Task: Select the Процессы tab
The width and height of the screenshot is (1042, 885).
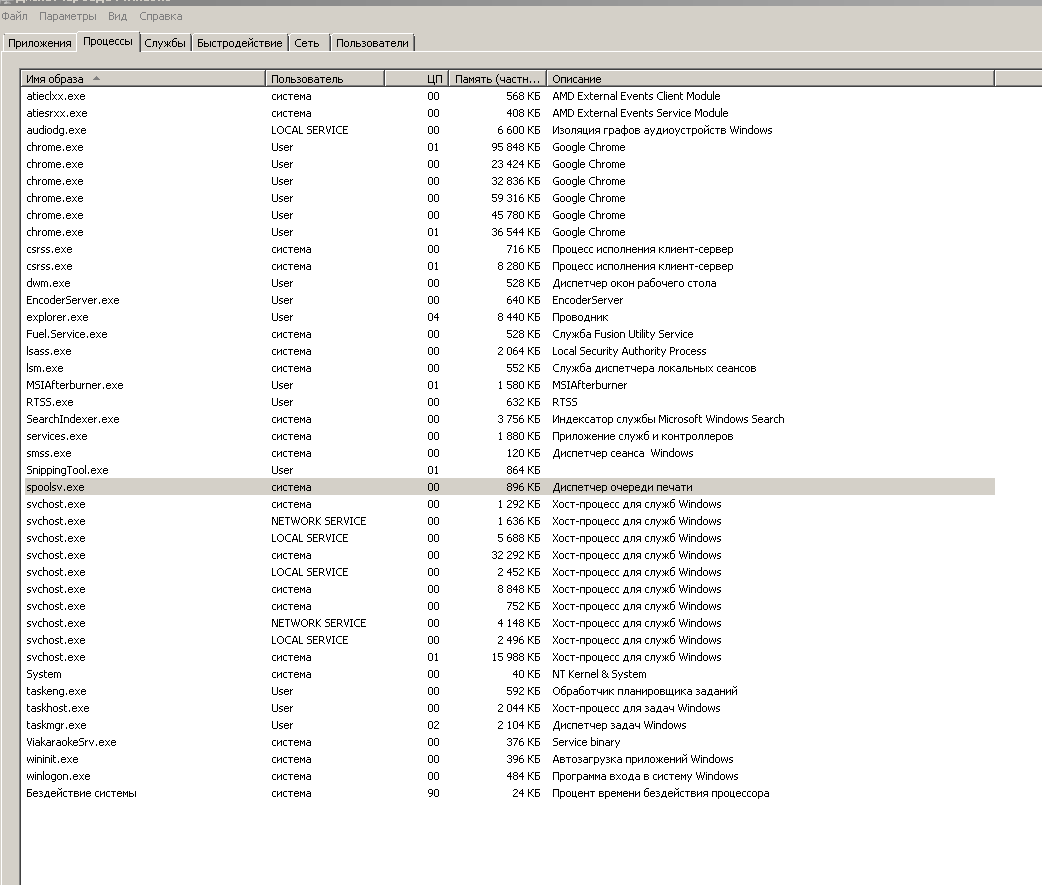Action: [x=108, y=41]
